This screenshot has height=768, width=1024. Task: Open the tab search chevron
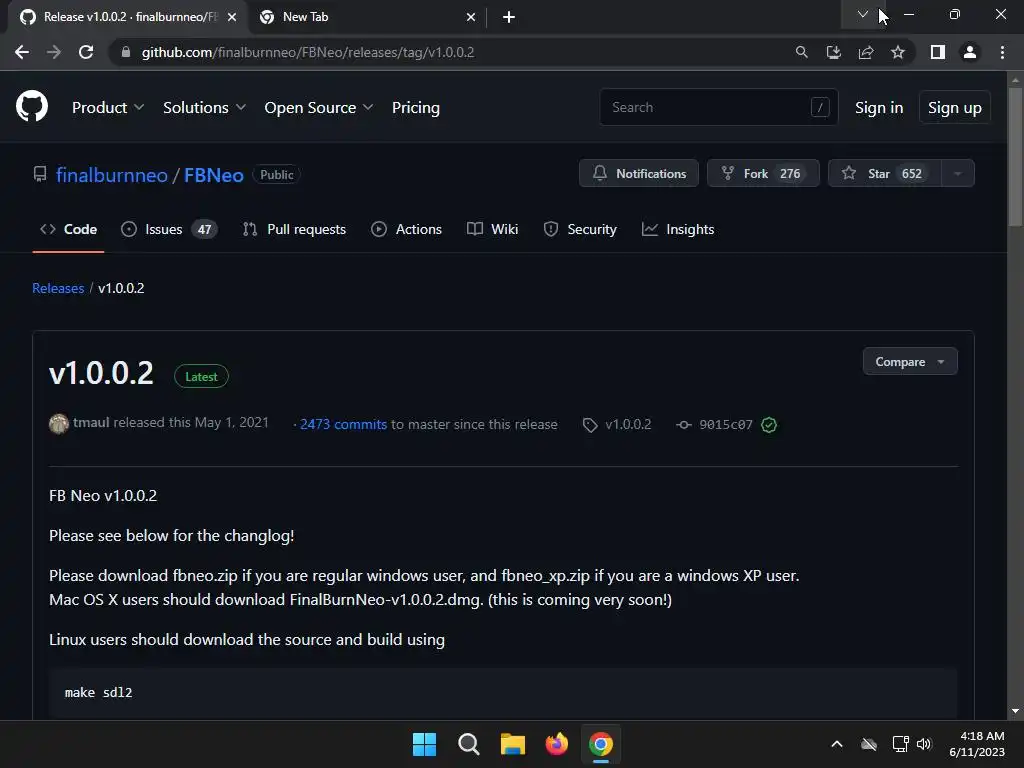[863, 14]
